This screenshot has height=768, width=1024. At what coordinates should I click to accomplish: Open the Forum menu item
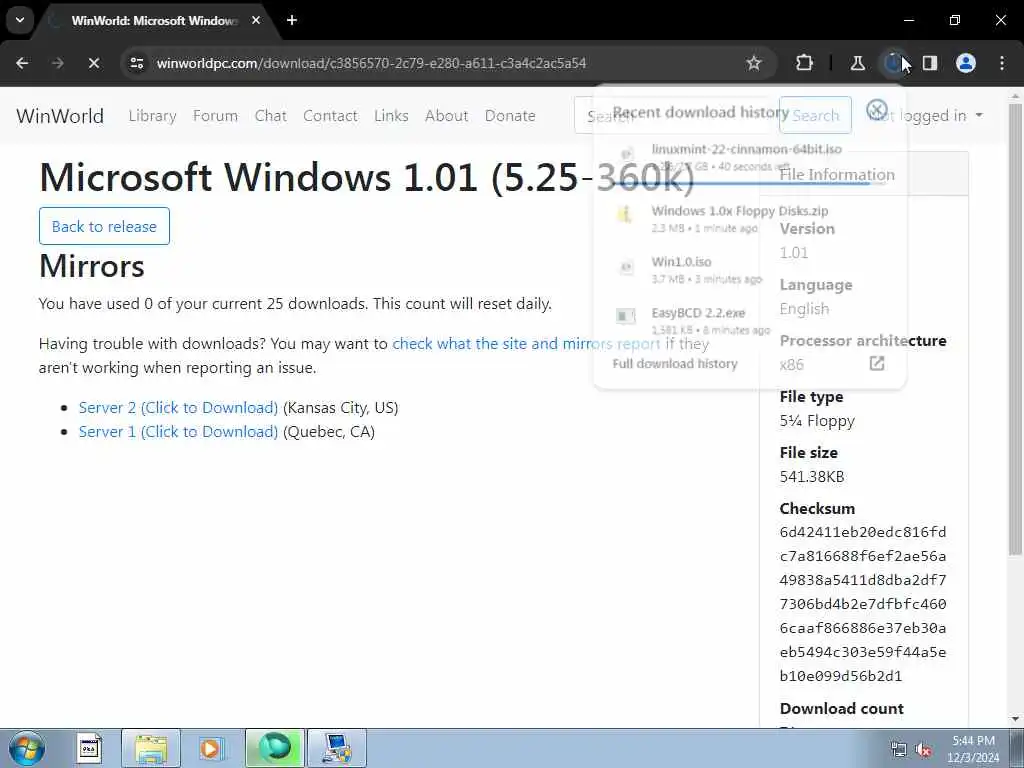pyautogui.click(x=216, y=116)
